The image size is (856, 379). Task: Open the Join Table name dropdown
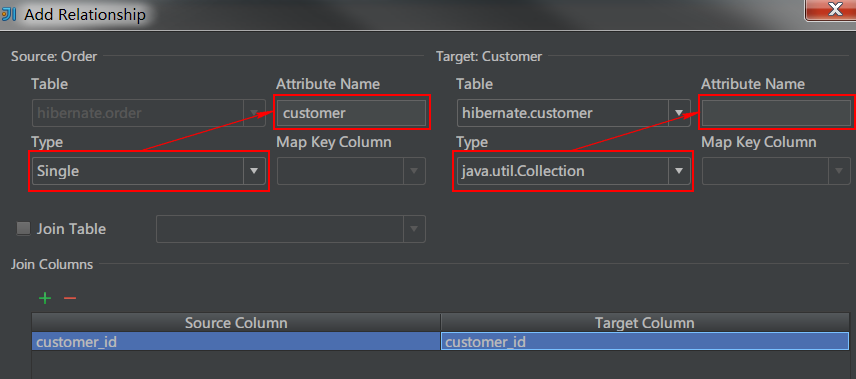(x=290, y=229)
